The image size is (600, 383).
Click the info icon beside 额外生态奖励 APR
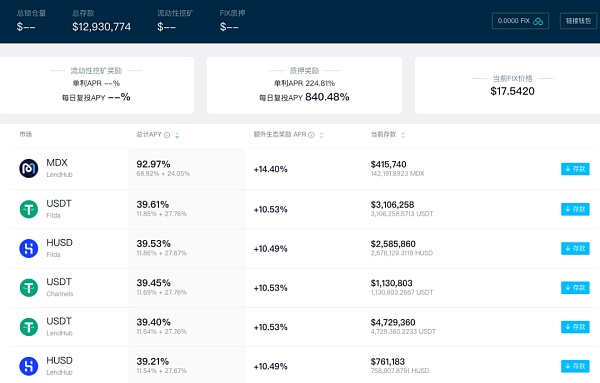point(311,135)
